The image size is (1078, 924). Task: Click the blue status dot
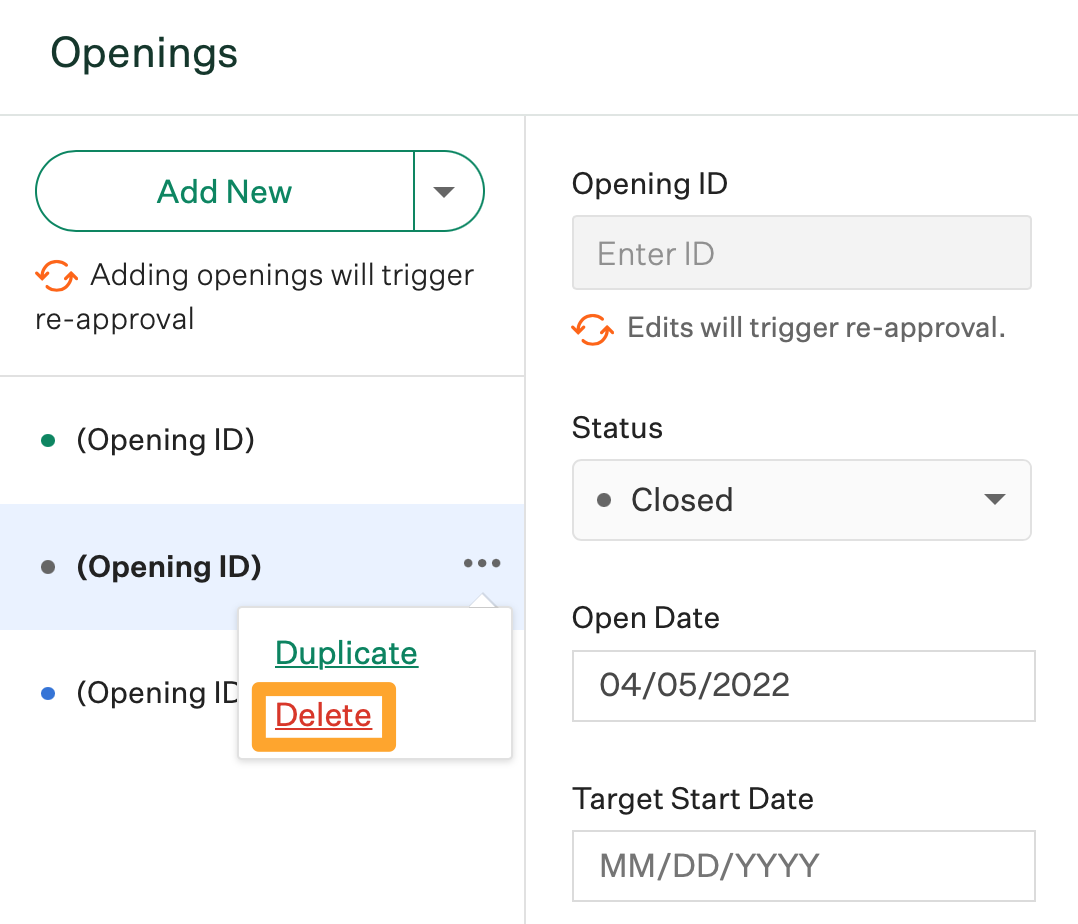click(47, 693)
